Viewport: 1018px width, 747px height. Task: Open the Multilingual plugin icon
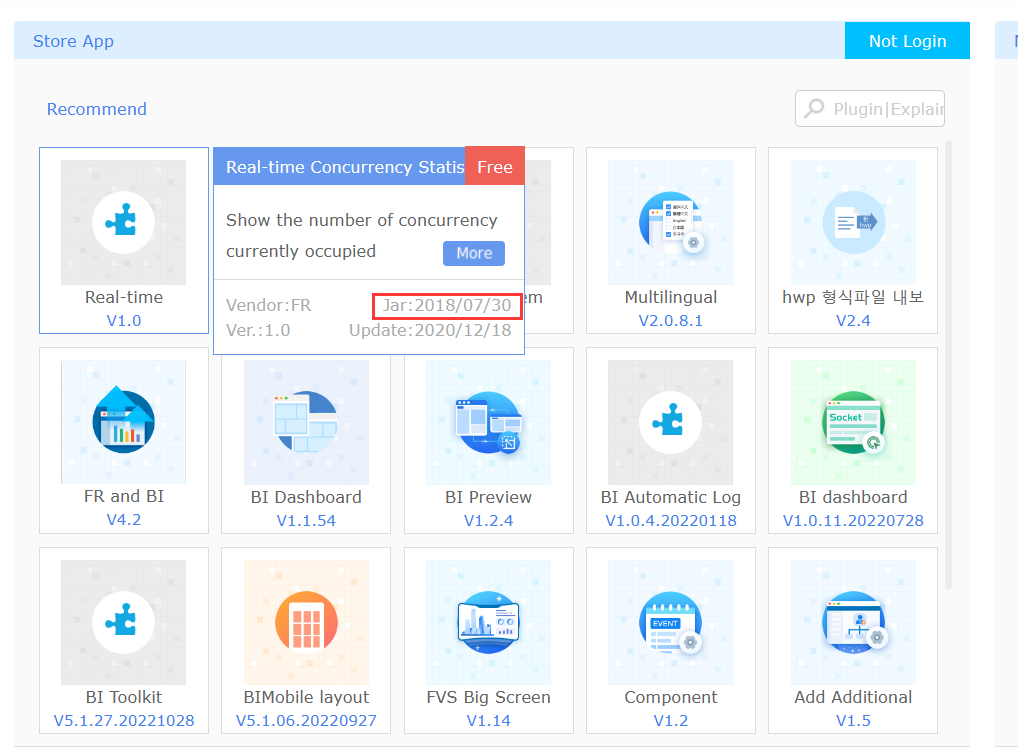pyautogui.click(x=671, y=223)
